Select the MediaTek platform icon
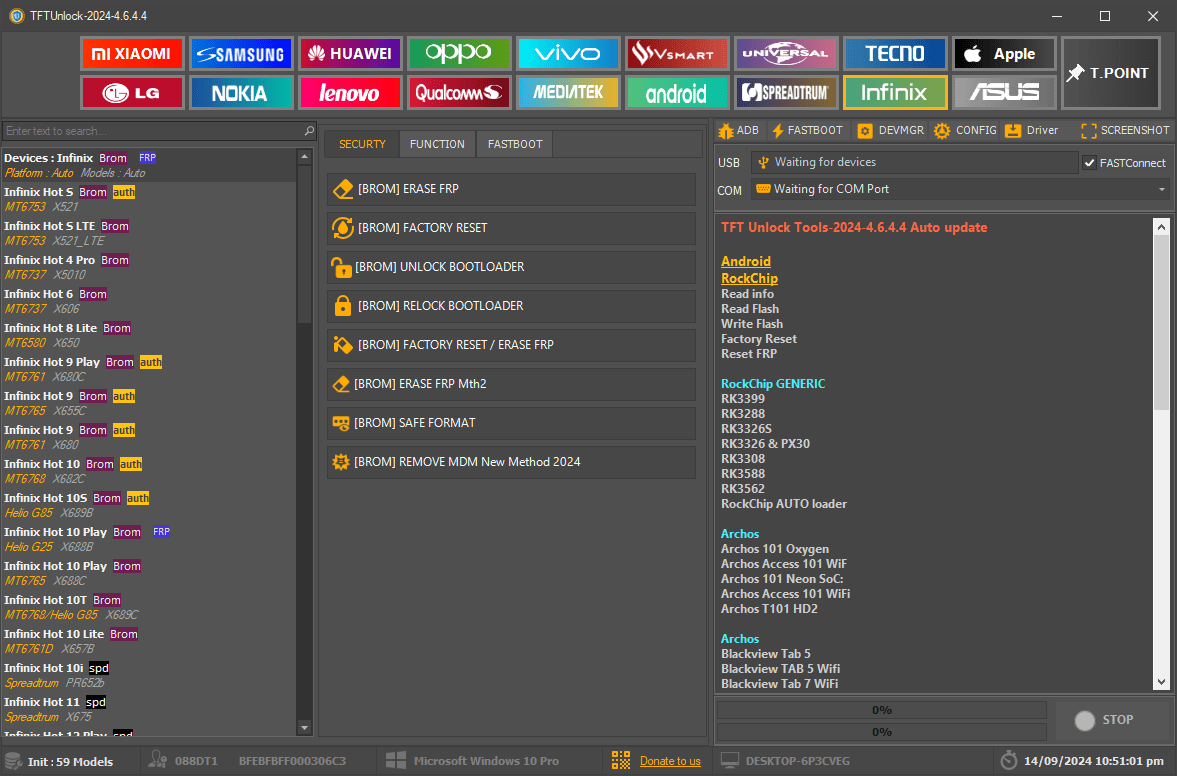This screenshot has height=776, width=1177. pyautogui.click(x=567, y=93)
